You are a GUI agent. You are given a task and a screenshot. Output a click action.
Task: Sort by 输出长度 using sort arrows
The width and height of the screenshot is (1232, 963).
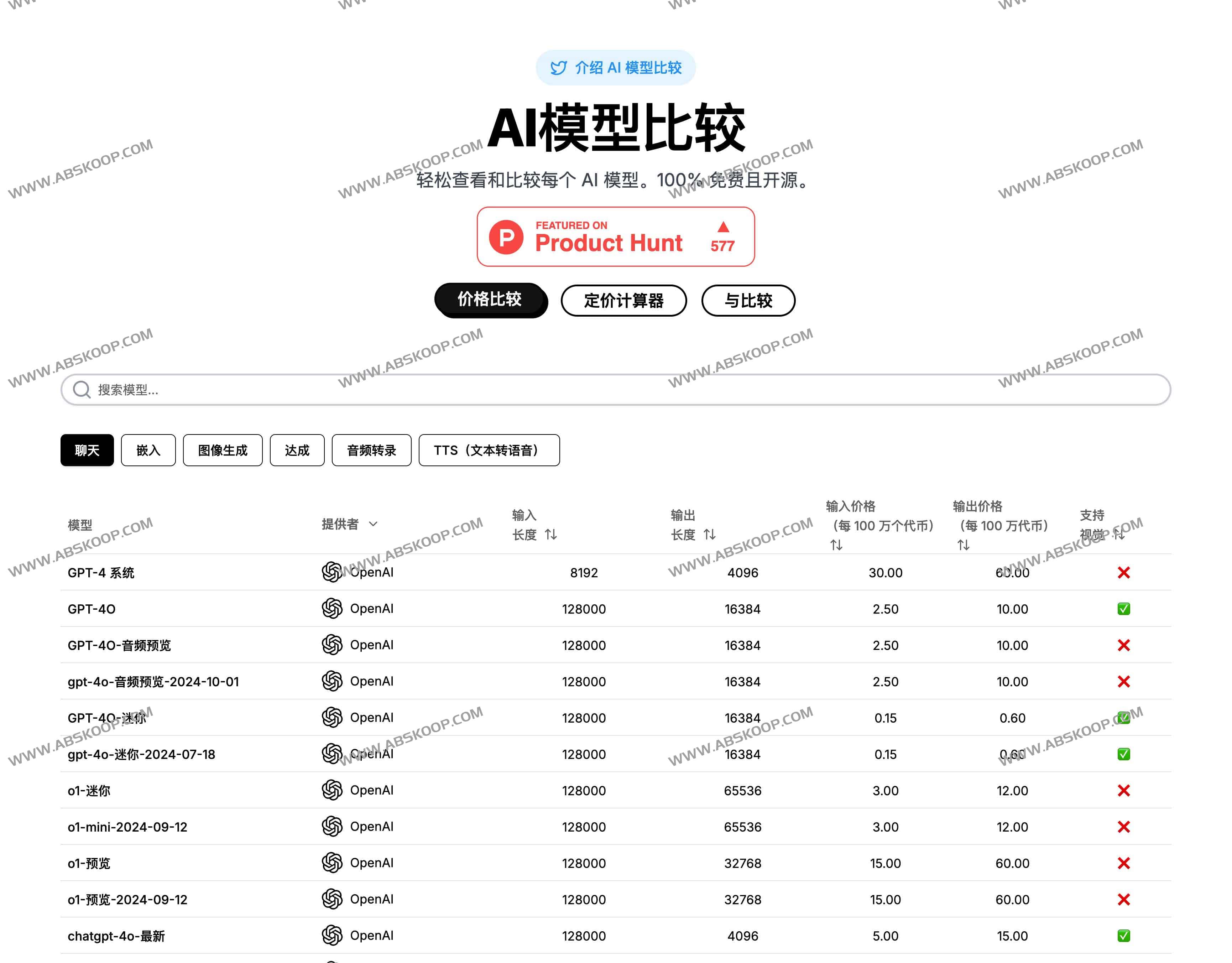pos(710,534)
